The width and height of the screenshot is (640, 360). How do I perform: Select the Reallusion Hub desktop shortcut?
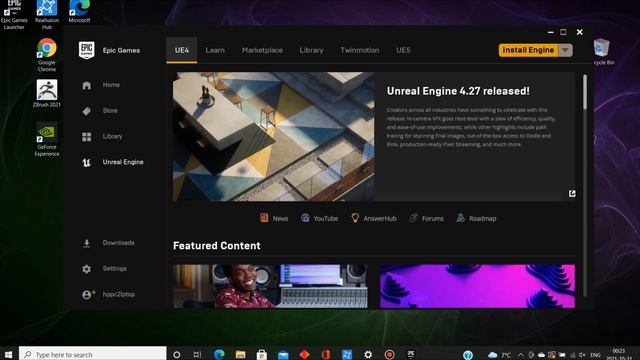click(47, 15)
